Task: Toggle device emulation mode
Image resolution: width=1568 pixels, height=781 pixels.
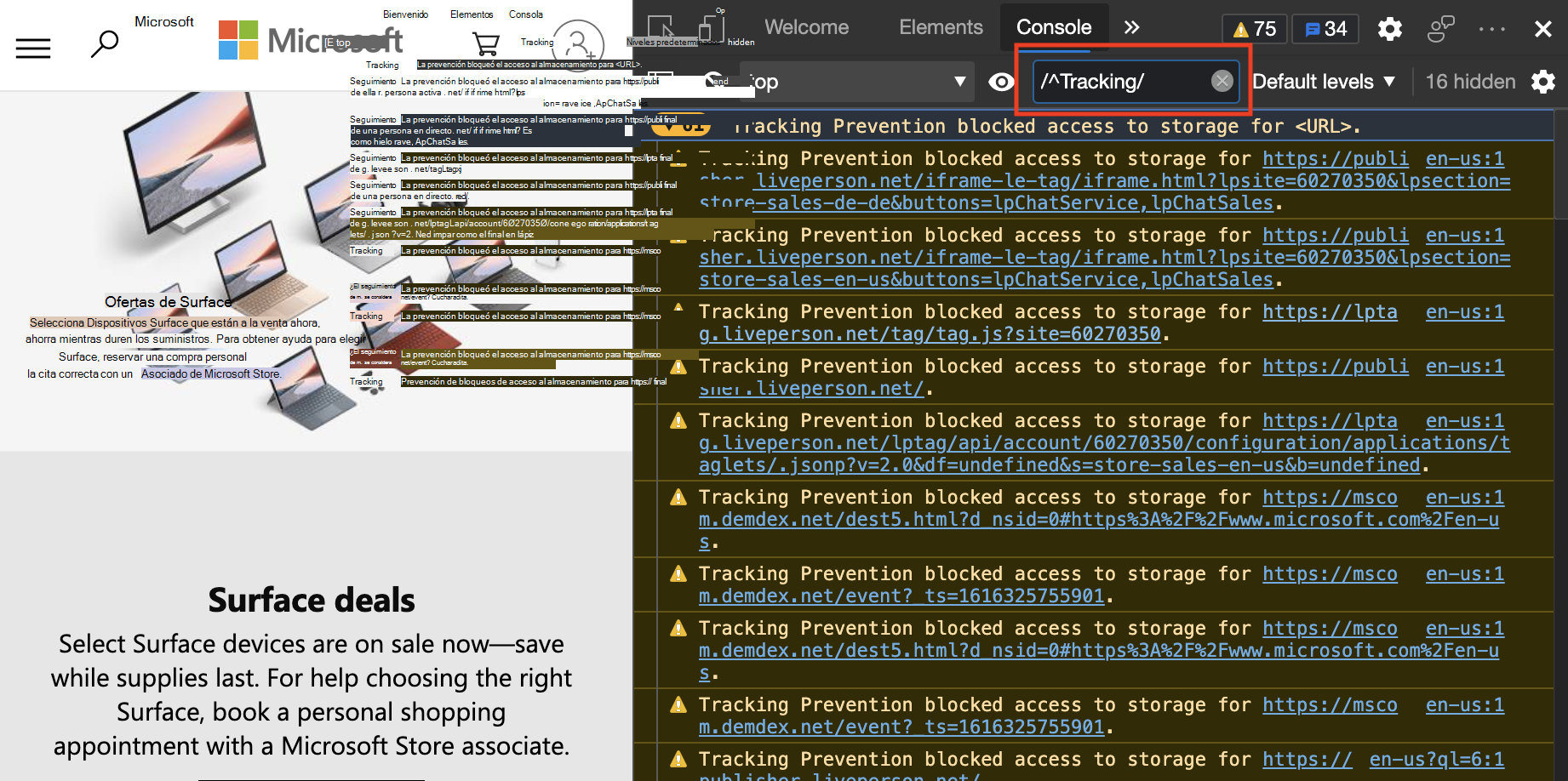Action: pos(711,28)
